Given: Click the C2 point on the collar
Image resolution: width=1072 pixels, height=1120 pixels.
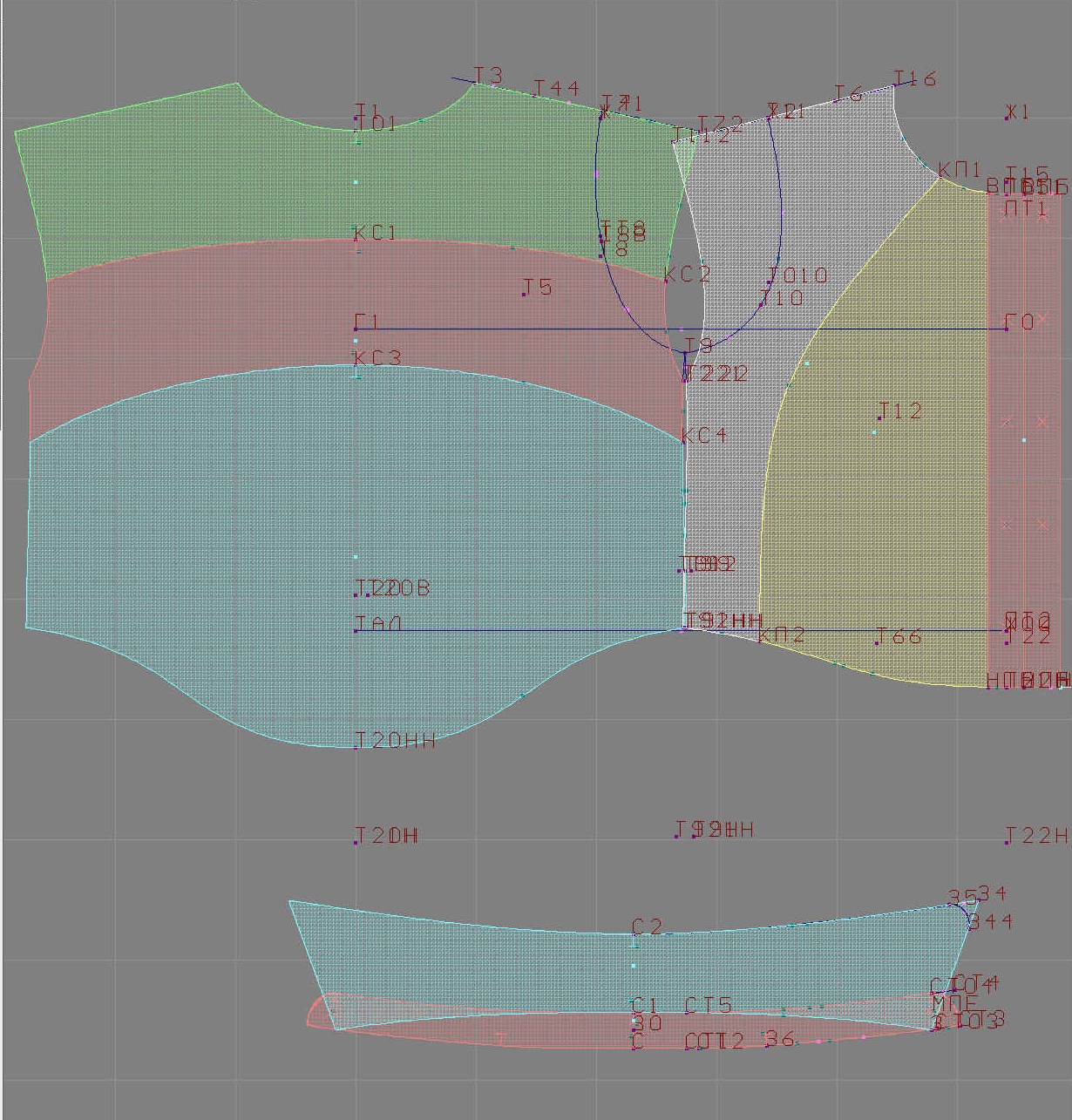Looking at the screenshot, I should coord(634,933).
